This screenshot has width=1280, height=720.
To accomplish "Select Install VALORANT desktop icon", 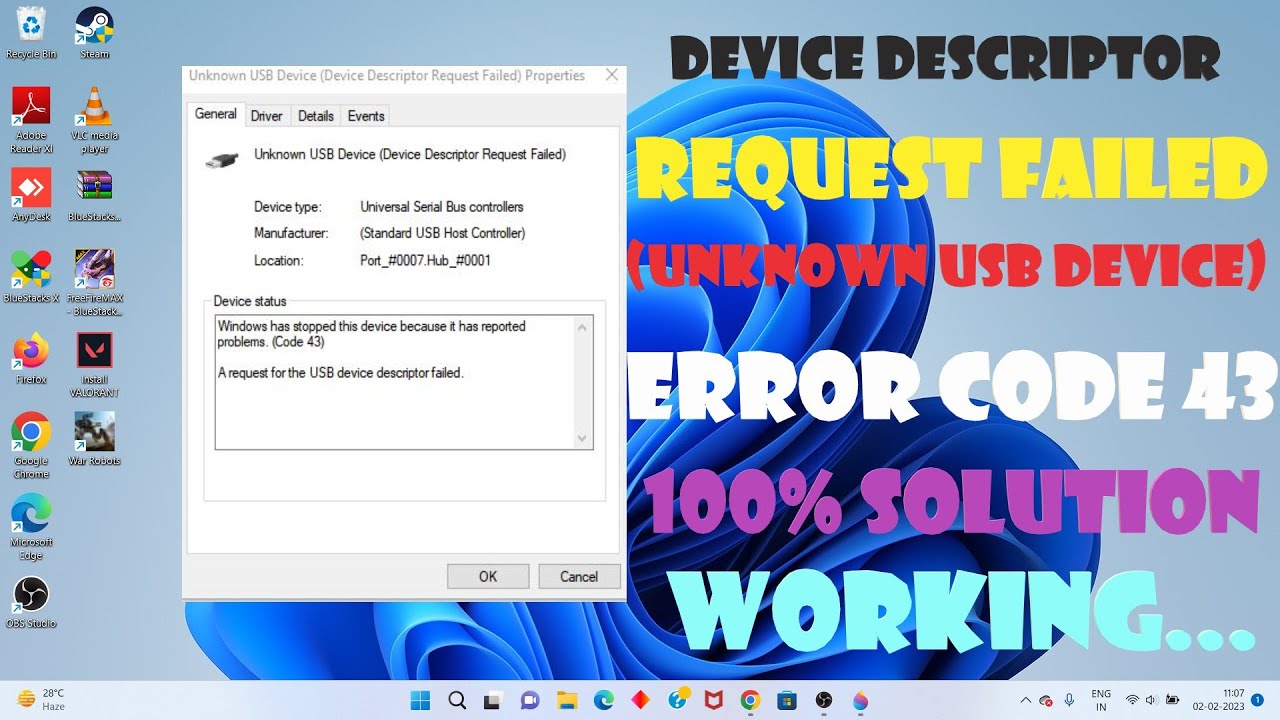I will coord(94,365).
